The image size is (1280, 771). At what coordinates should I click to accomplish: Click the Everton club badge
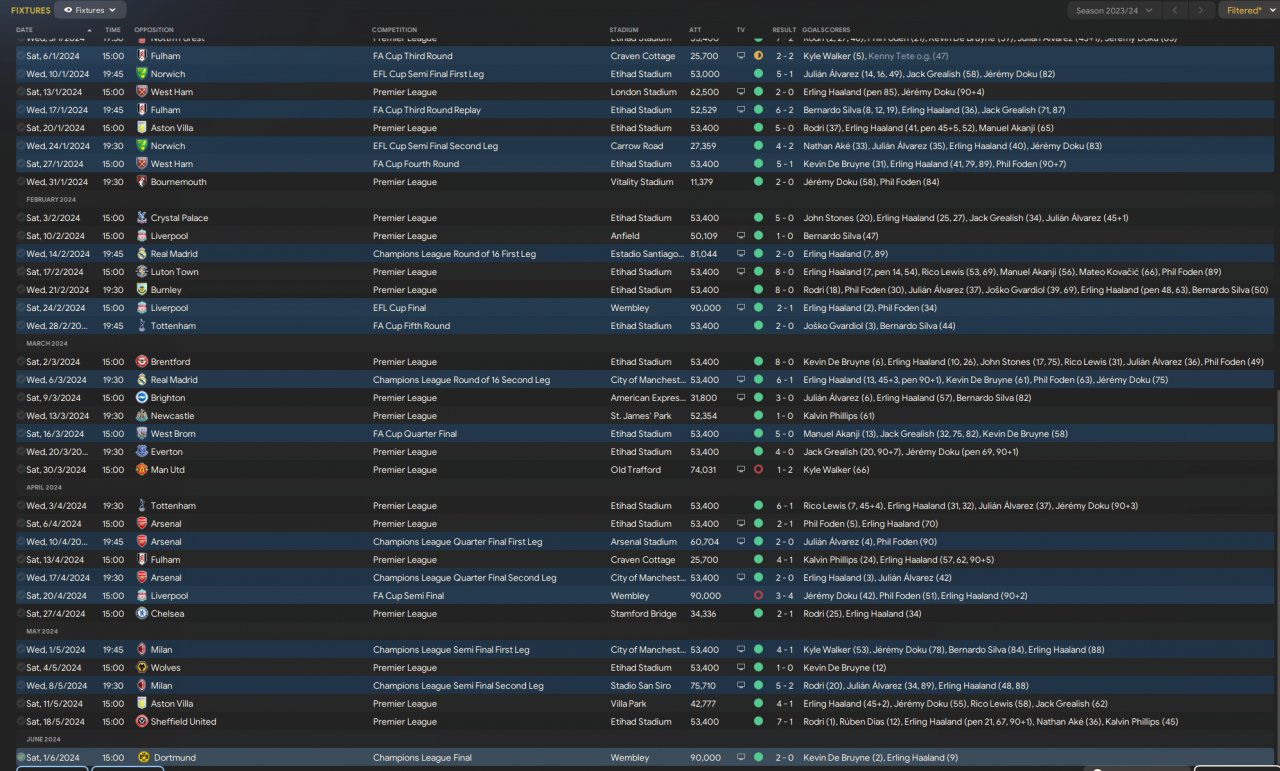(141, 452)
